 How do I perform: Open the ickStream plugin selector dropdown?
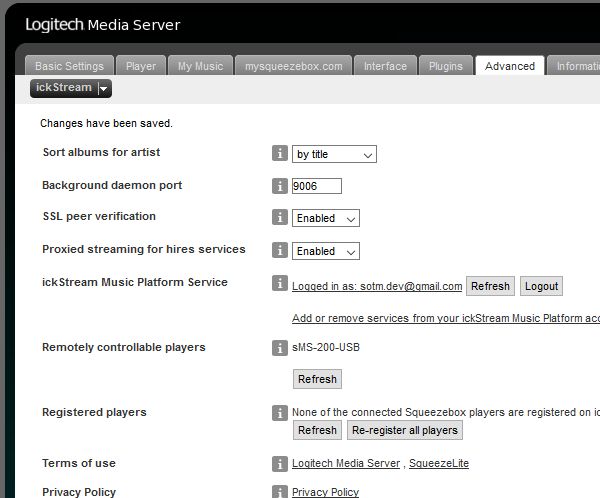(71, 88)
